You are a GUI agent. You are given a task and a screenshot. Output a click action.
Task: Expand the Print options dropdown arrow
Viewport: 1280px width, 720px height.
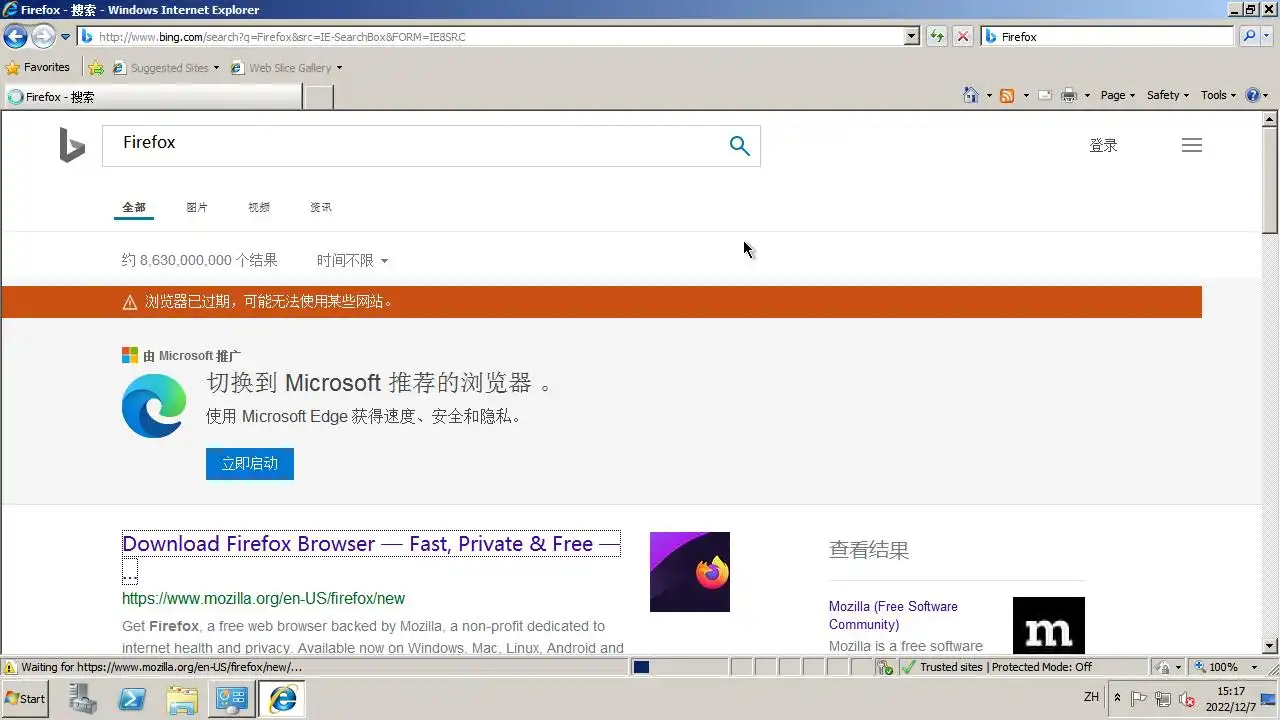(1087, 96)
